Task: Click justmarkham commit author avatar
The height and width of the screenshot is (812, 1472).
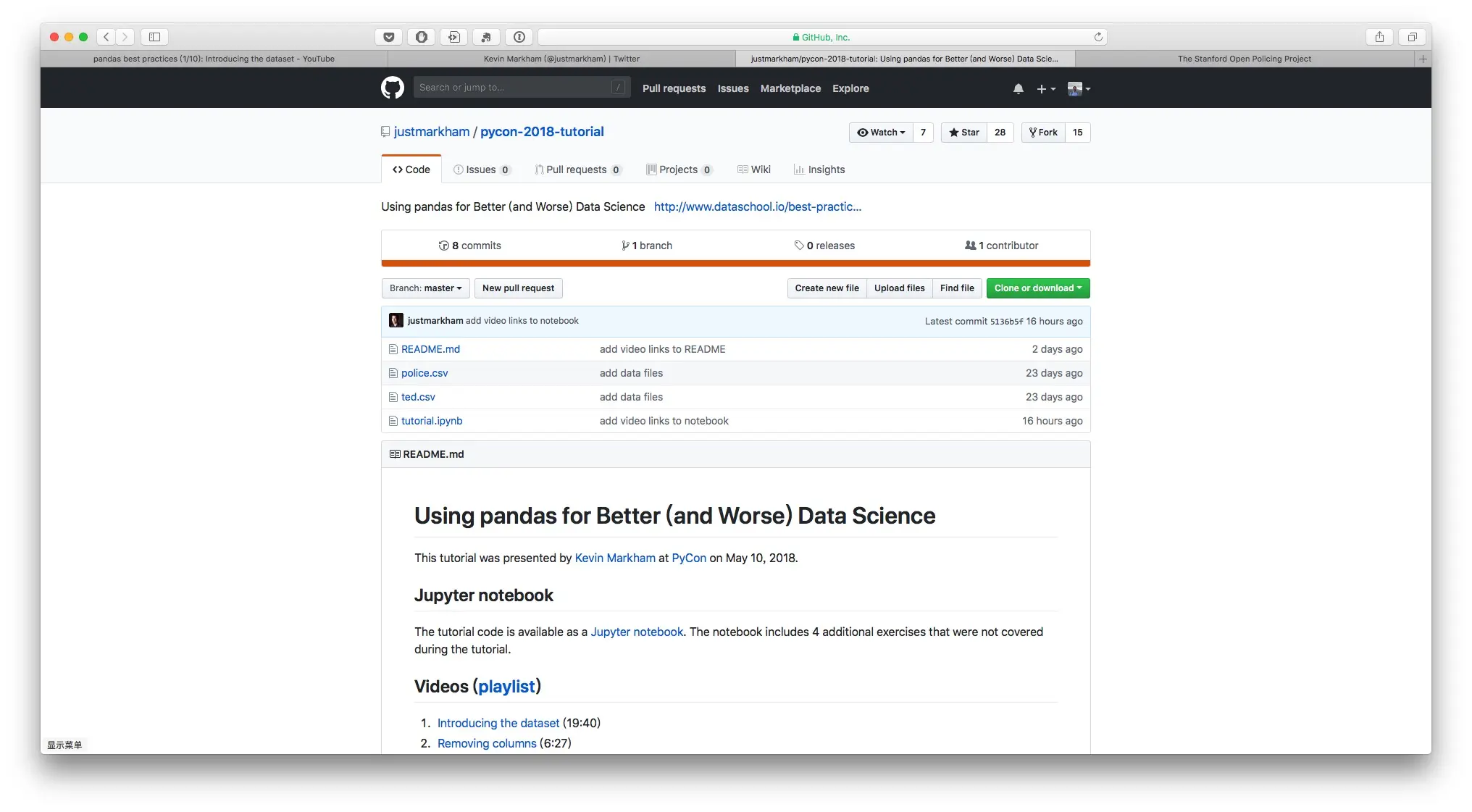Action: tap(396, 320)
